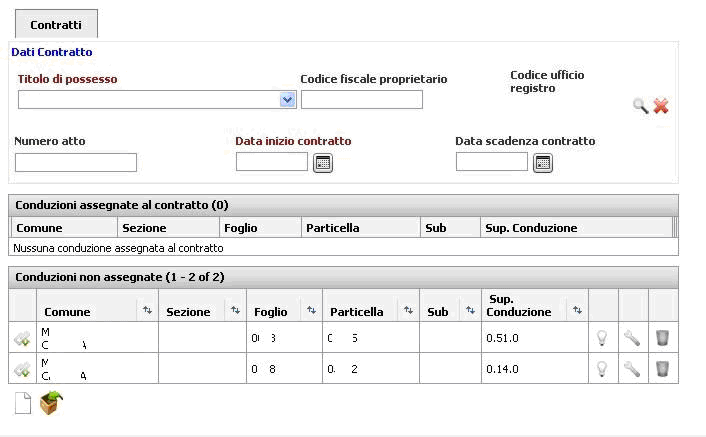
Task: Delete the 0.51.0 conduzione with trash icon
Action: click(662, 338)
